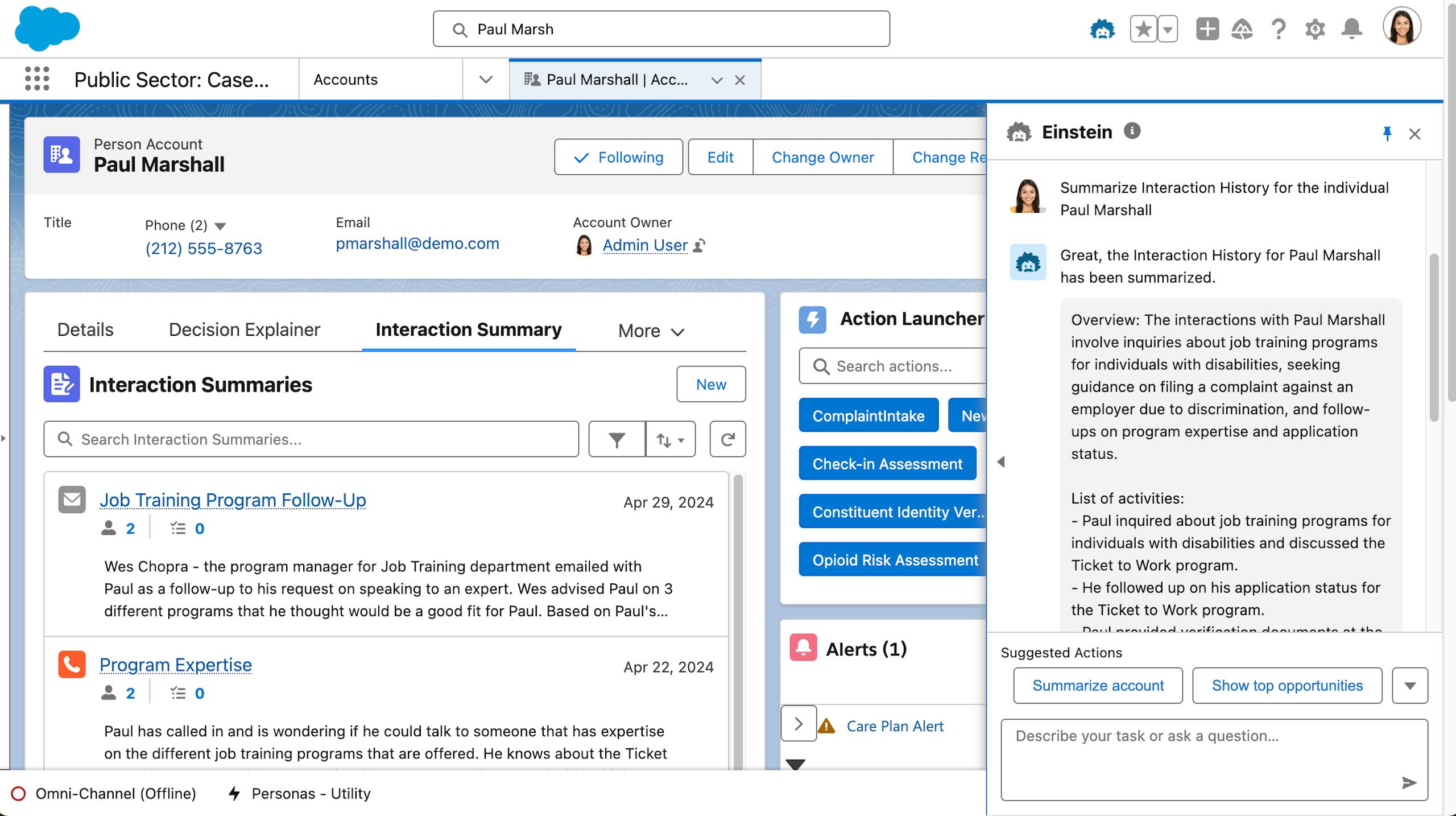Open the App Launcher grid icon
Image resolution: width=1456 pixels, height=816 pixels.
pyautogui.click(x=37, y=79)
